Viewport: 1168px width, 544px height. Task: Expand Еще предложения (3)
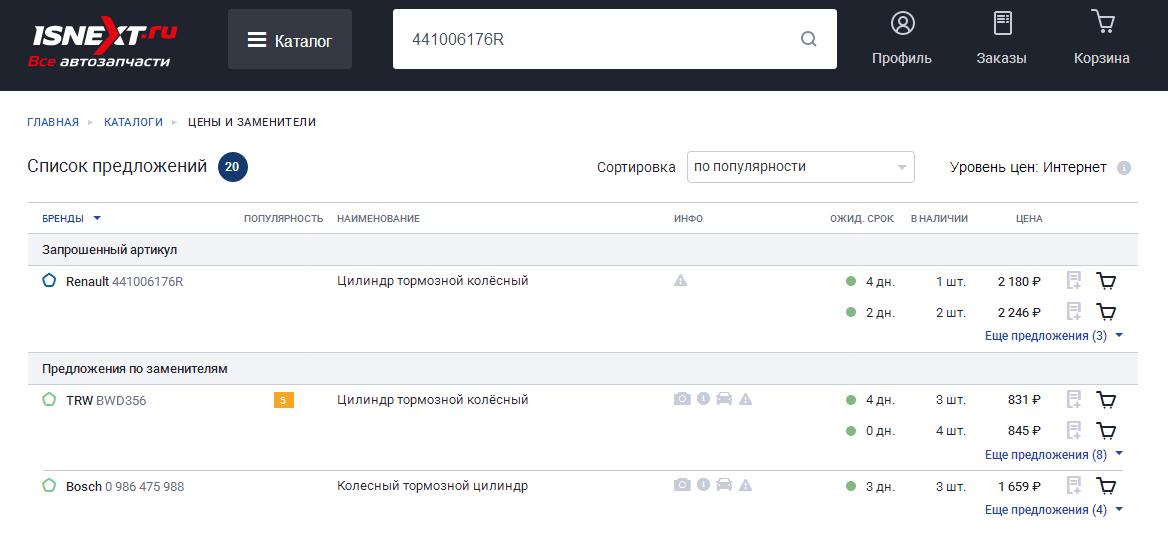[x=1053, y=336]
